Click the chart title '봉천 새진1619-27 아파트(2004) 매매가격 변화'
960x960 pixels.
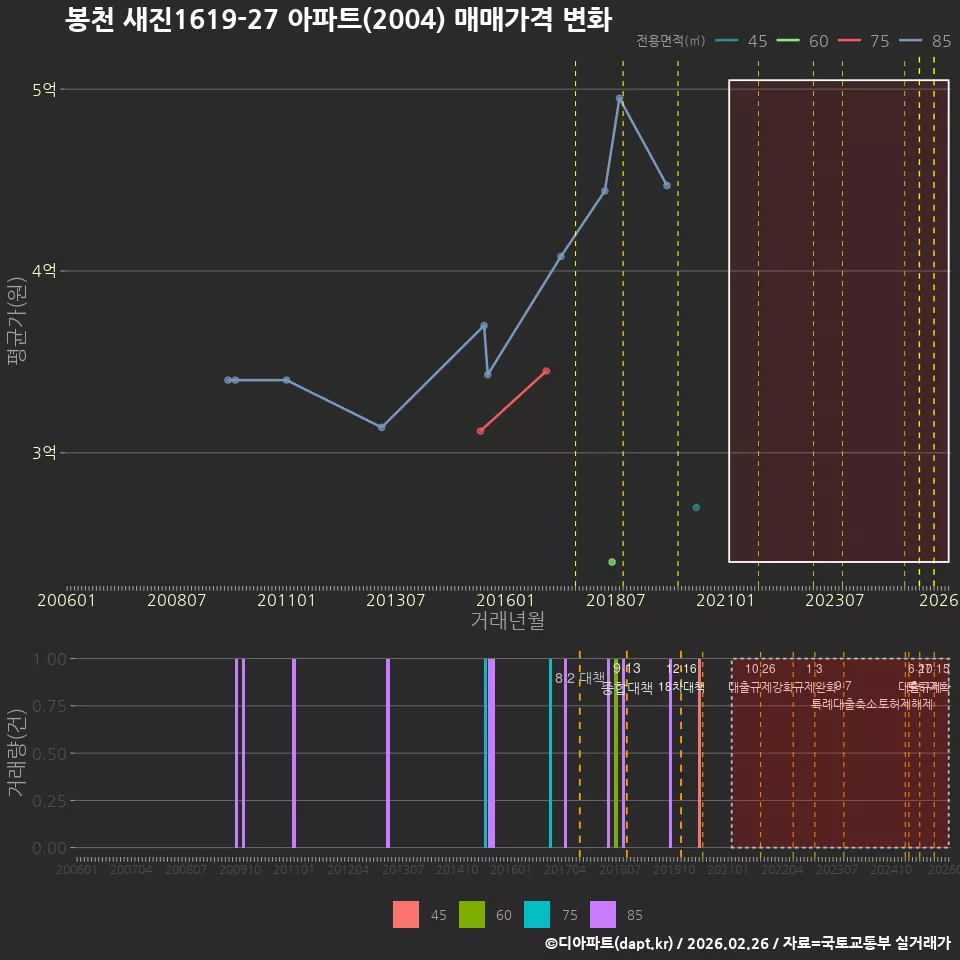338,20
